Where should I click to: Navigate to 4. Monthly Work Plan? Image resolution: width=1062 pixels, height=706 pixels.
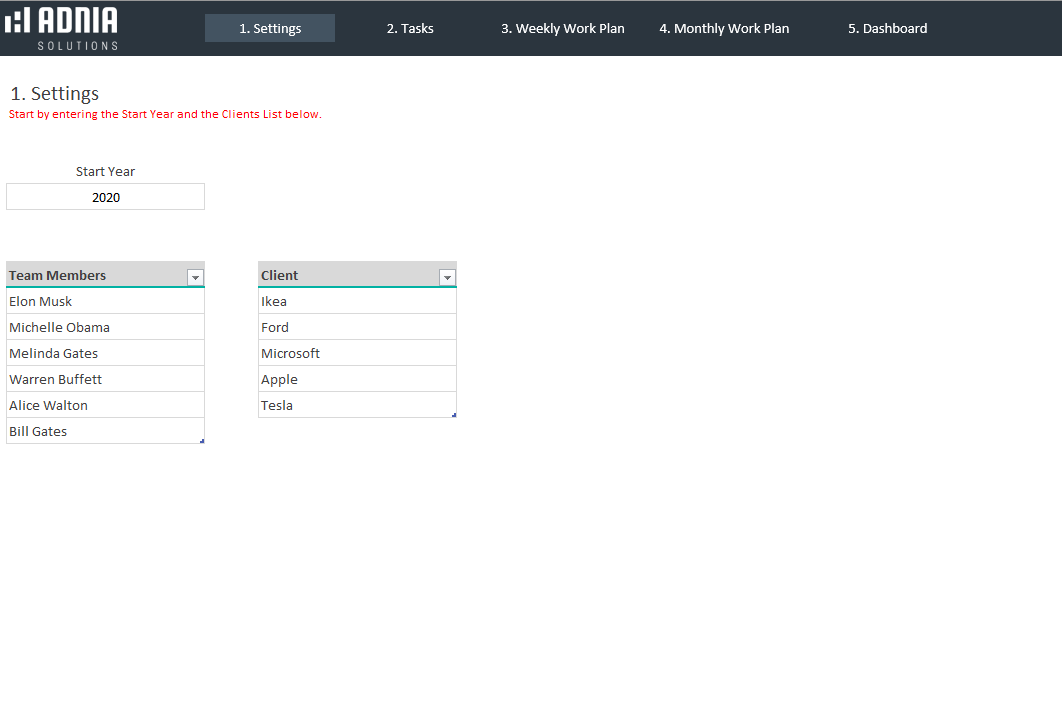(724, 29)
